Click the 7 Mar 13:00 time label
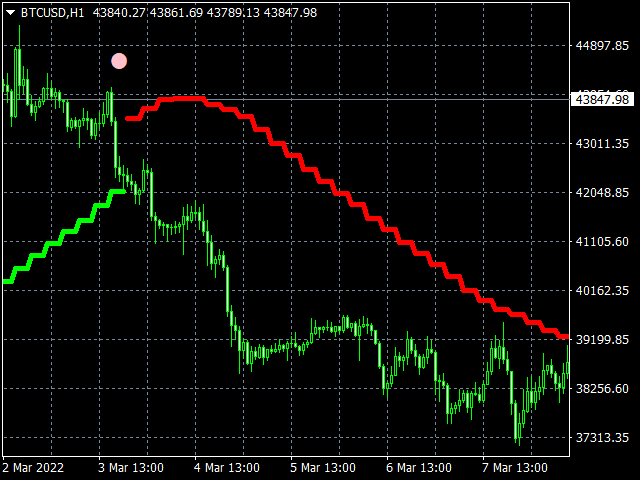Viewport: 640px width, 480px height. [x=515, y=467]
